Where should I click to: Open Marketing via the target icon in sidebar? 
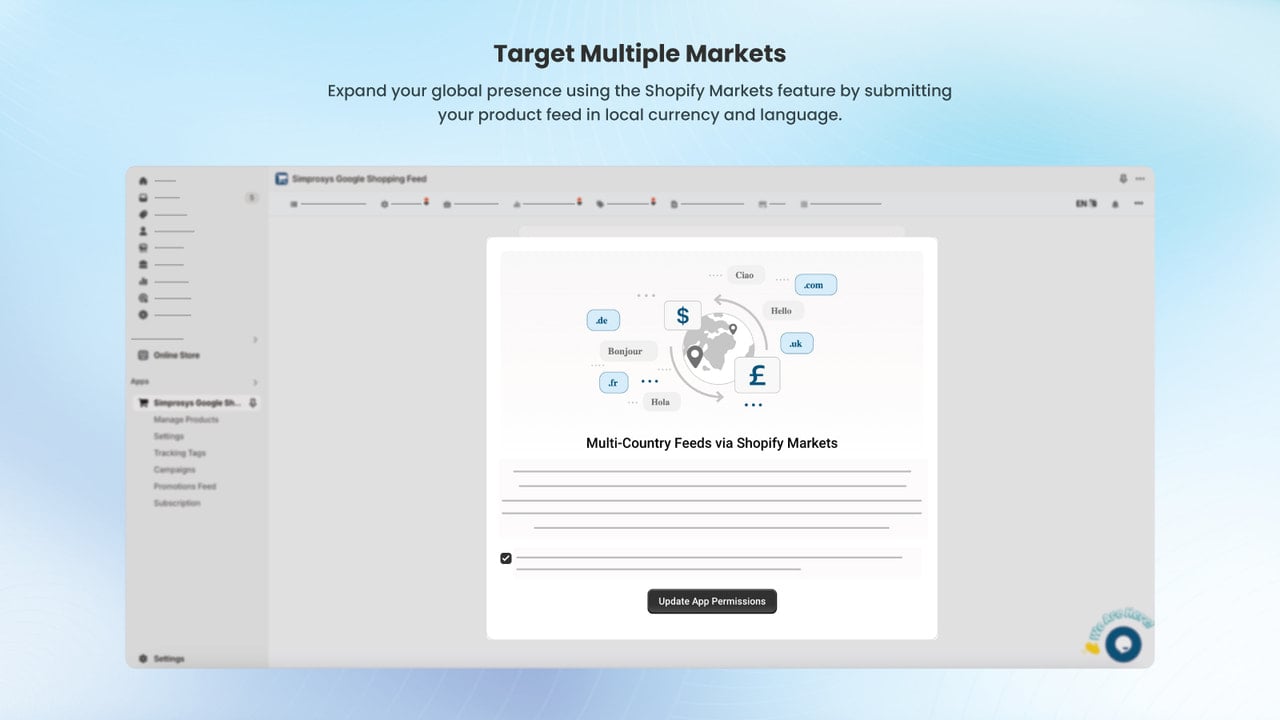(x=143, y=298)
